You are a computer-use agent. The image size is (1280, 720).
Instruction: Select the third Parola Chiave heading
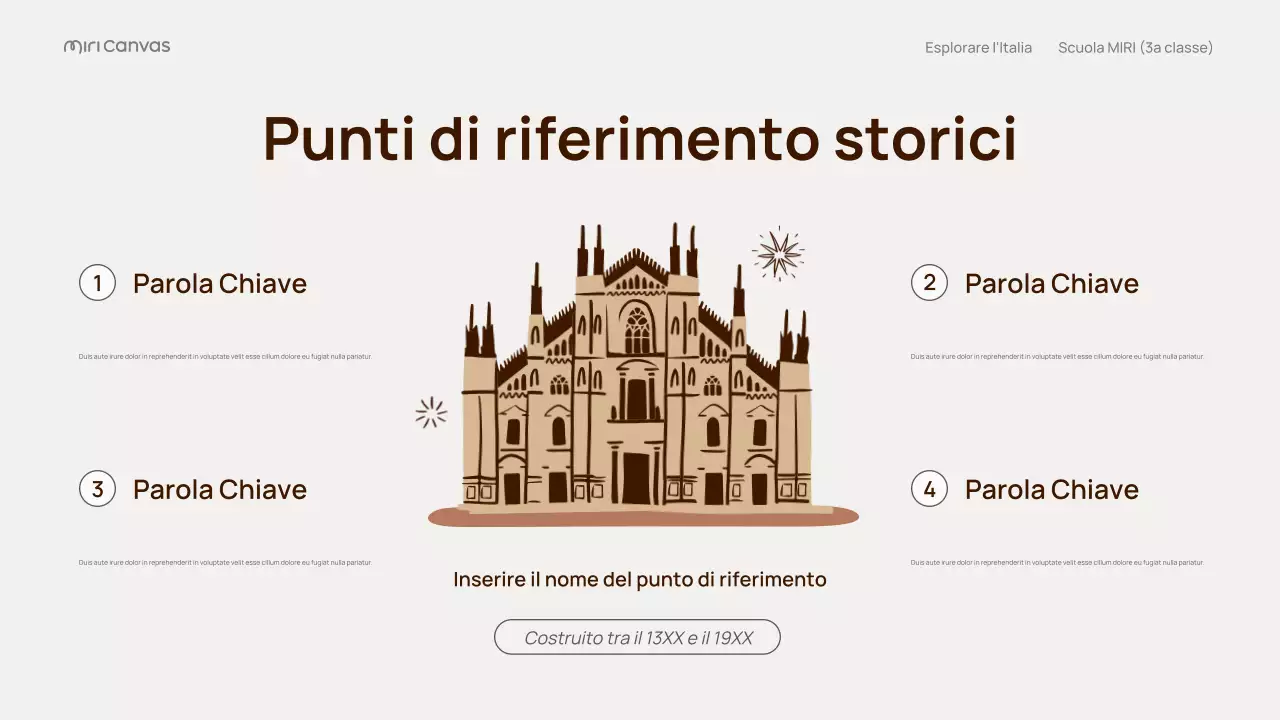tap(219, 489)
